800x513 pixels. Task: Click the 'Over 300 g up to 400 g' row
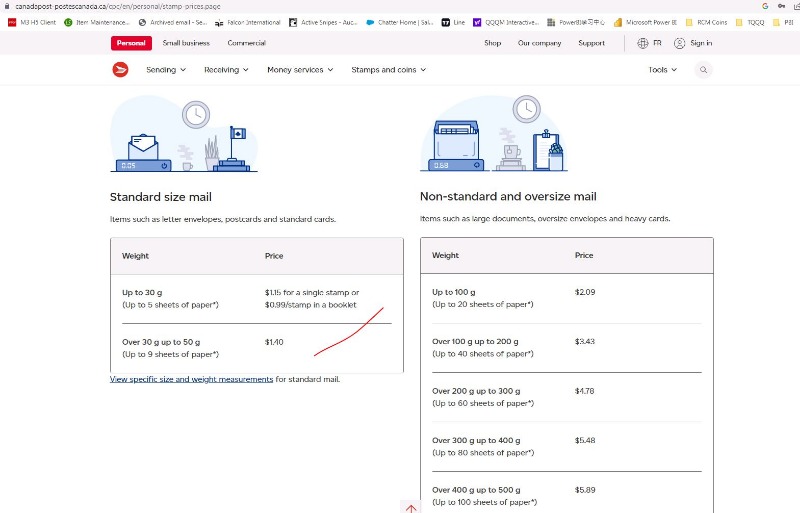567,447
